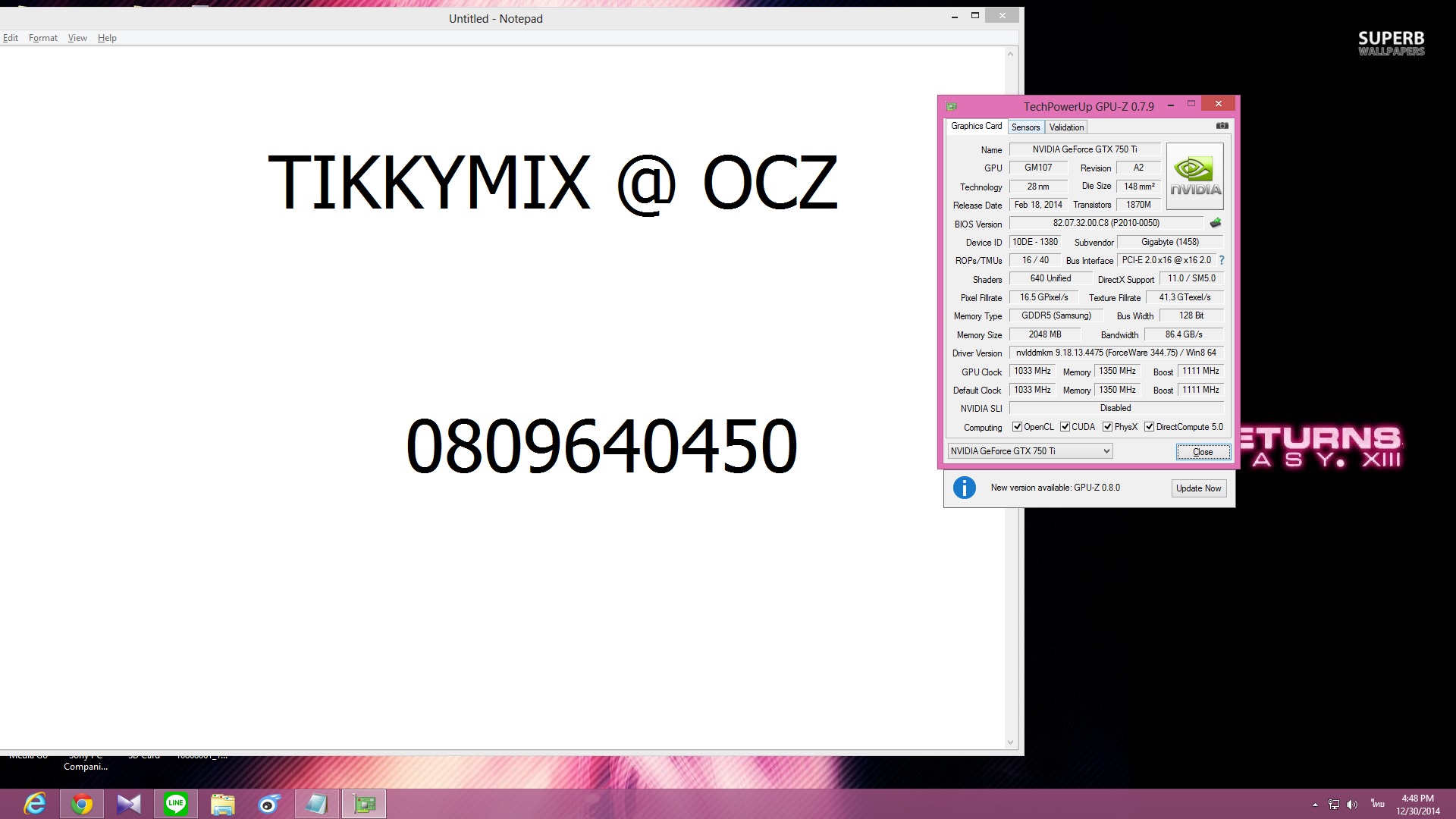The width and height of the screenshot is (1456, 819).
Task: Open Google Chrome from taskbar
Action: click(x=82, y=804)
